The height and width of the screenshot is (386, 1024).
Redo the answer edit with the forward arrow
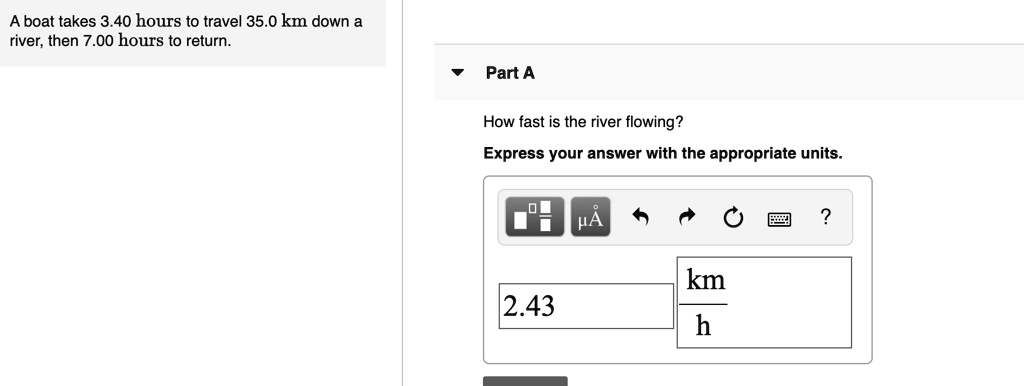(687, 216)
